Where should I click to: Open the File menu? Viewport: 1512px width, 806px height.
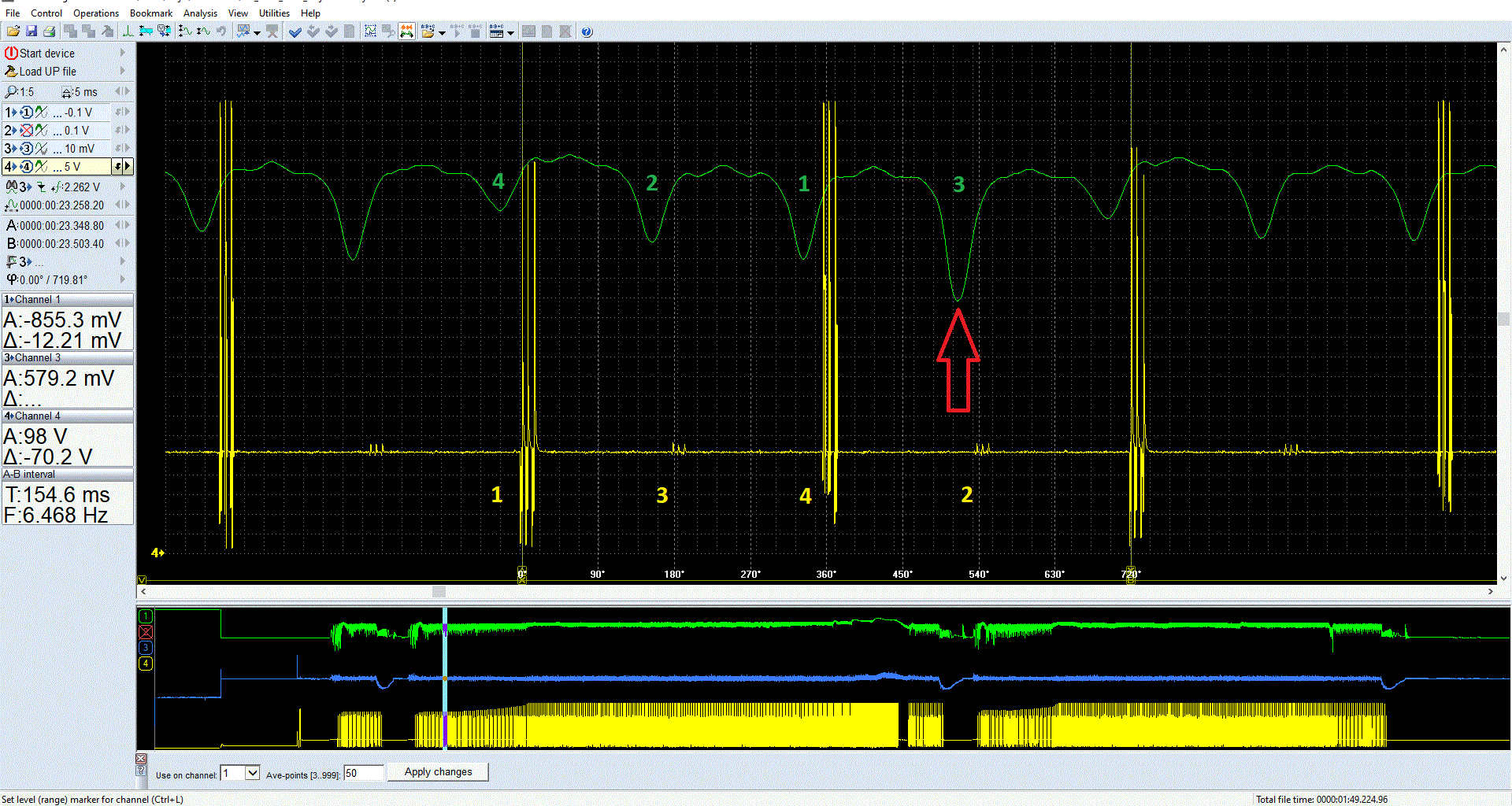point(13,13)
